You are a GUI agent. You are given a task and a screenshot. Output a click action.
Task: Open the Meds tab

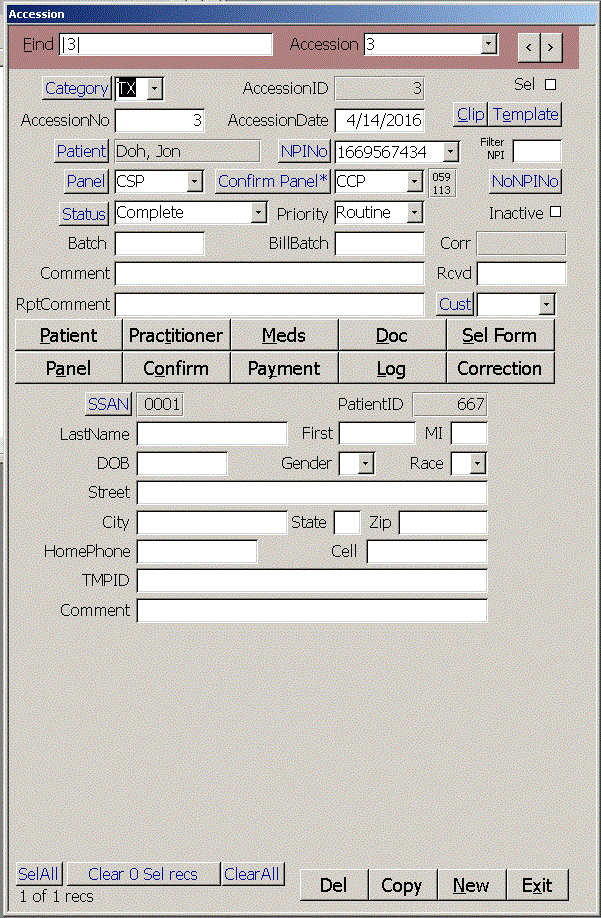coord(284,336)
